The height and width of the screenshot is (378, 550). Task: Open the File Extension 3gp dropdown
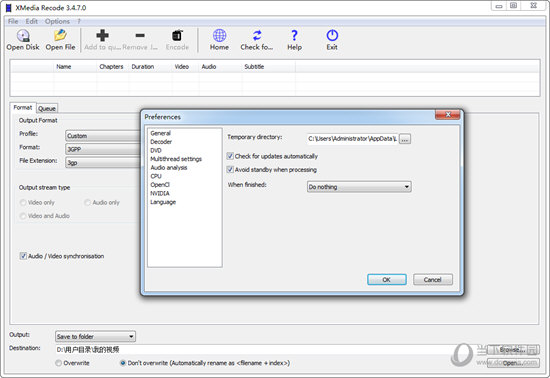pos(103,163)
